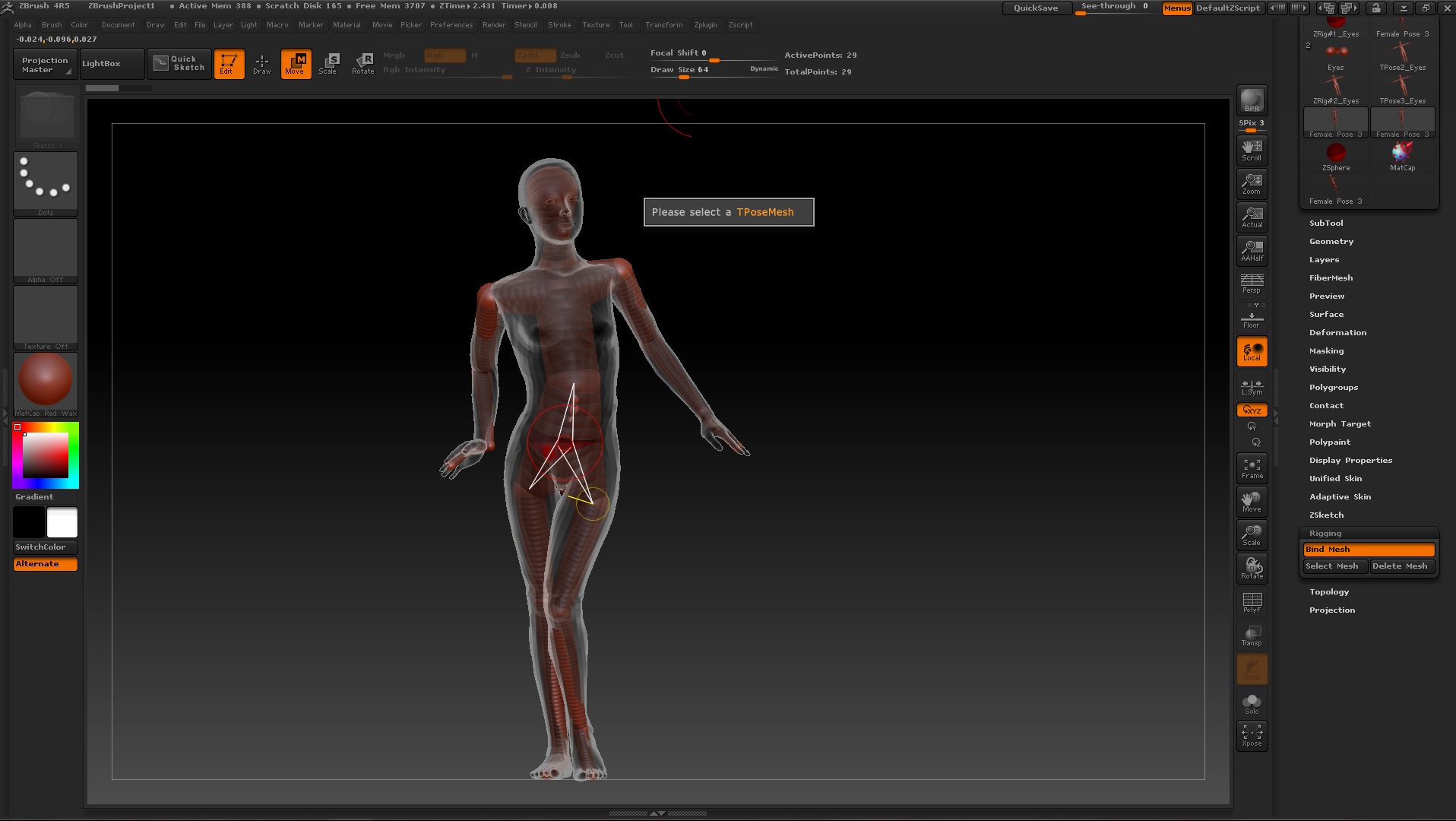
Task: Click the SwitchColor button
Action: pyautogui.click(x=46, y=547)
